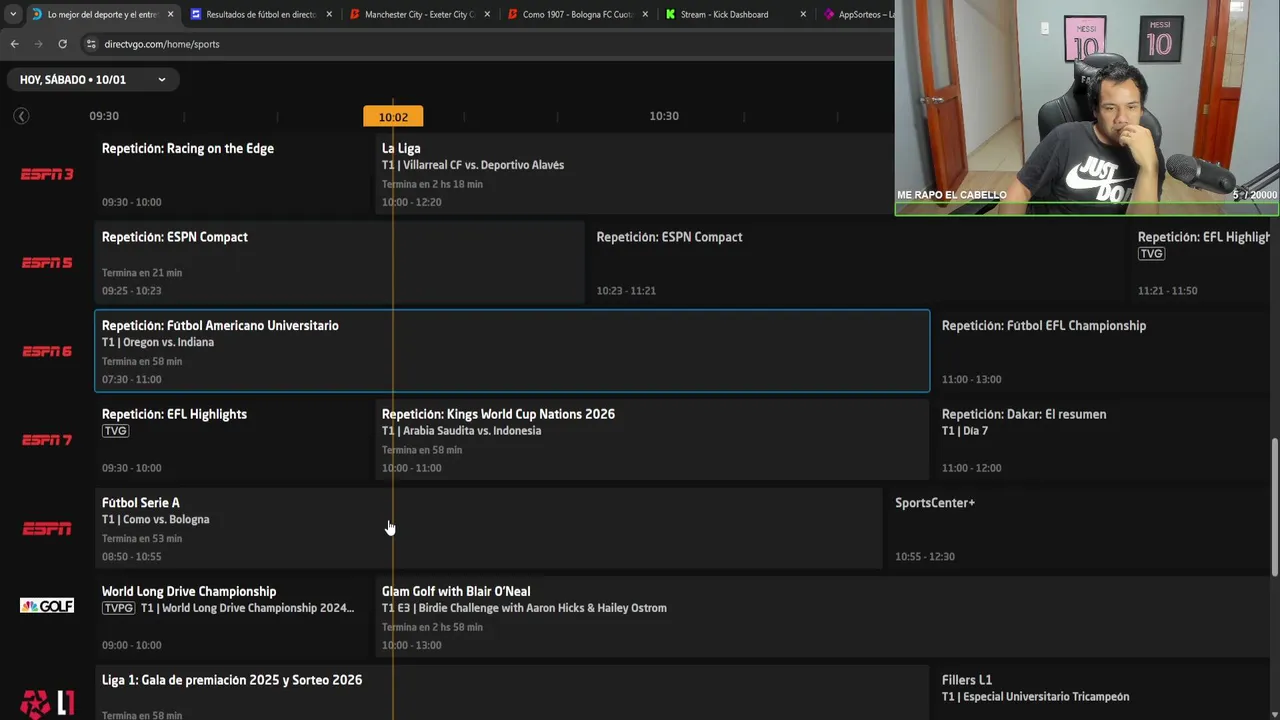Screen dimensions: 1280x720
Task: Close the Stream - Kick Dashboard tab
Action: 803,14
